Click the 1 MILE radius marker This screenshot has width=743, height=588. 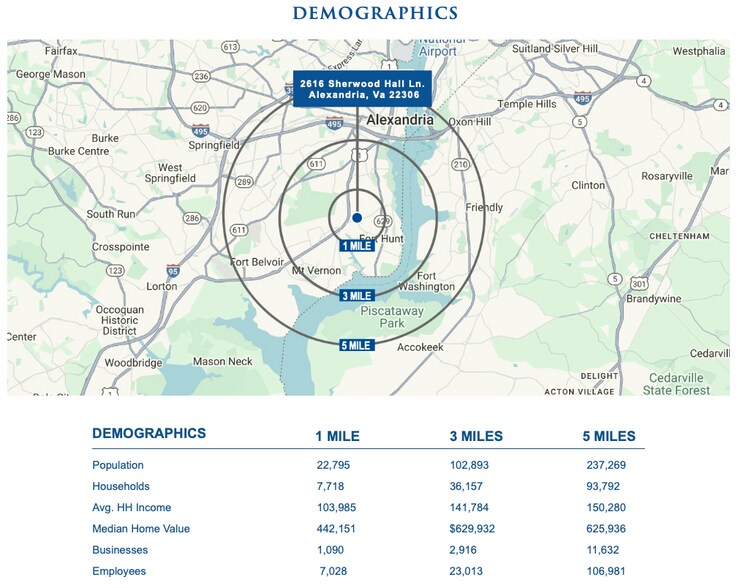(x=357, y=246)
